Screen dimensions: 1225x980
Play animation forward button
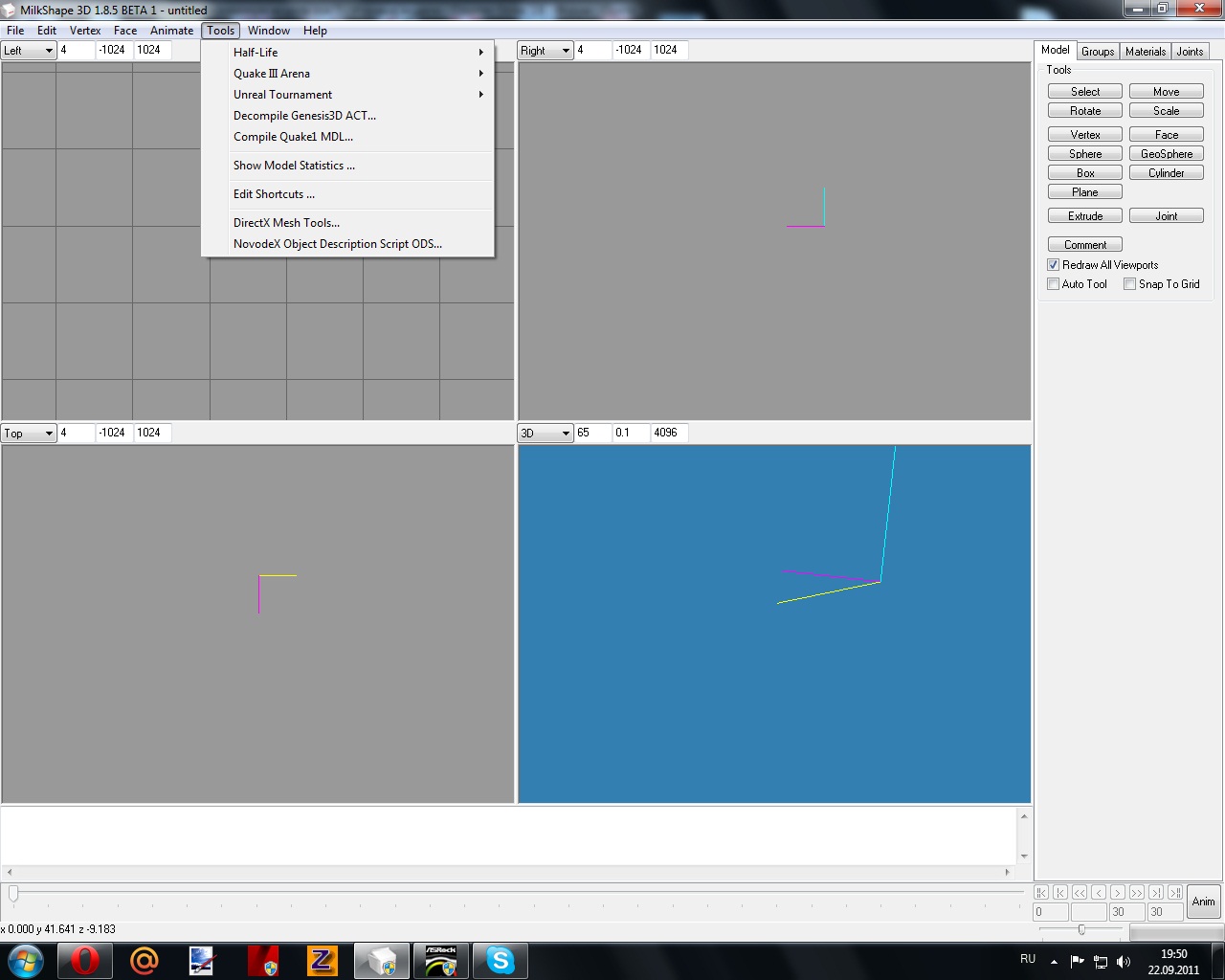(1137, 892)
